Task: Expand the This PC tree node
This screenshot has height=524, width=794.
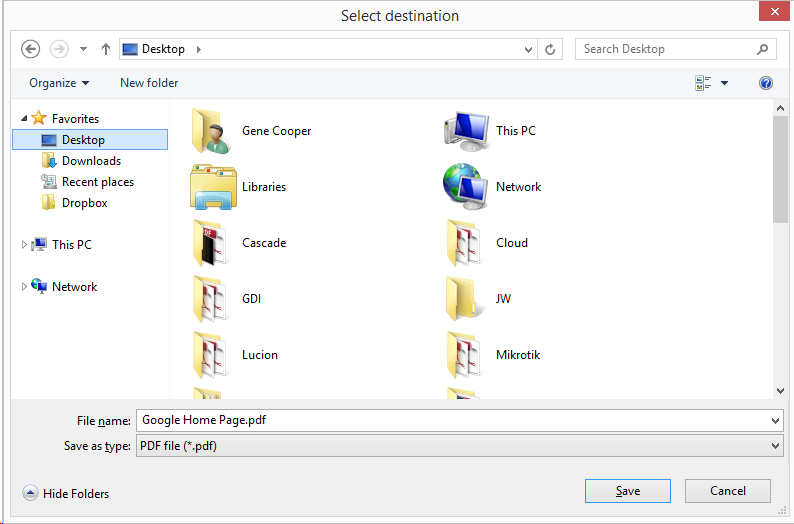Action: click(24, 245)
